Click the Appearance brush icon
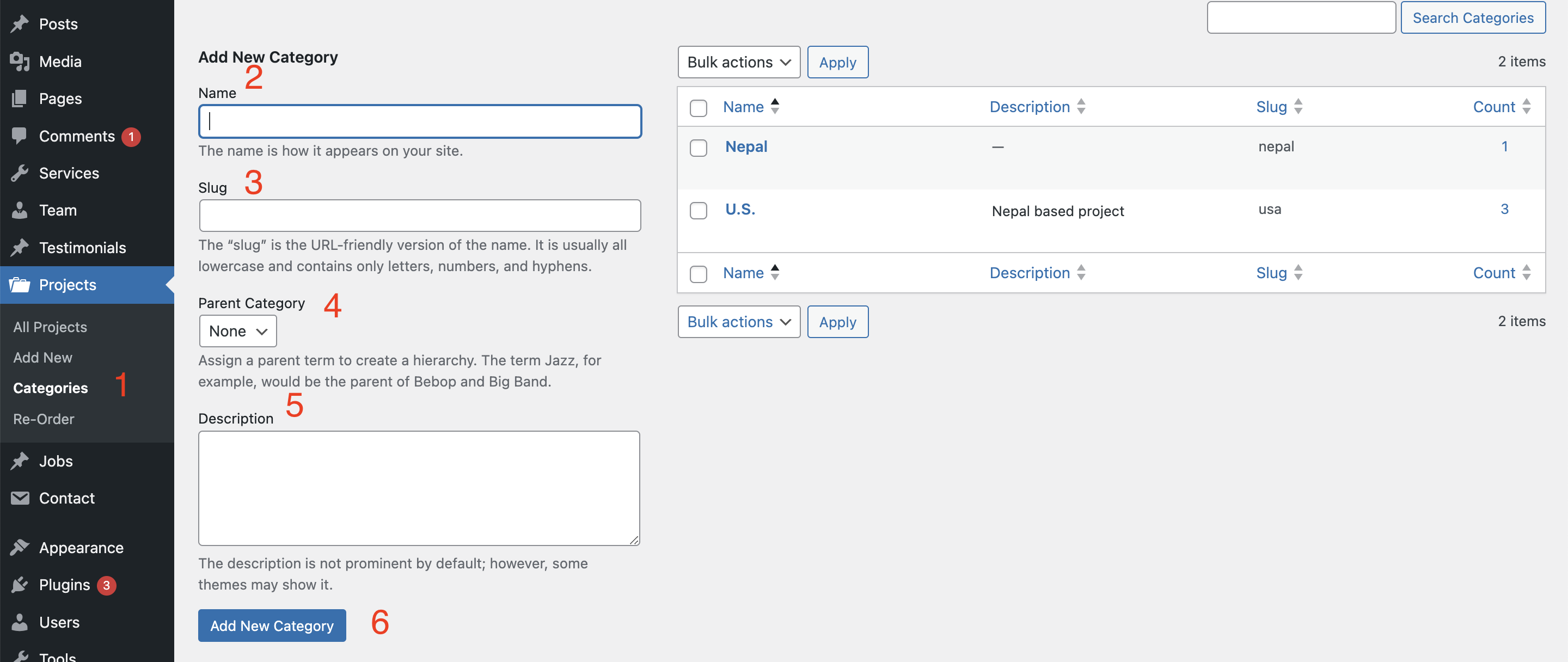Image resolution: width=1568 pixels, height=662 pixels. pyautogui.click(x=20, y=548)
